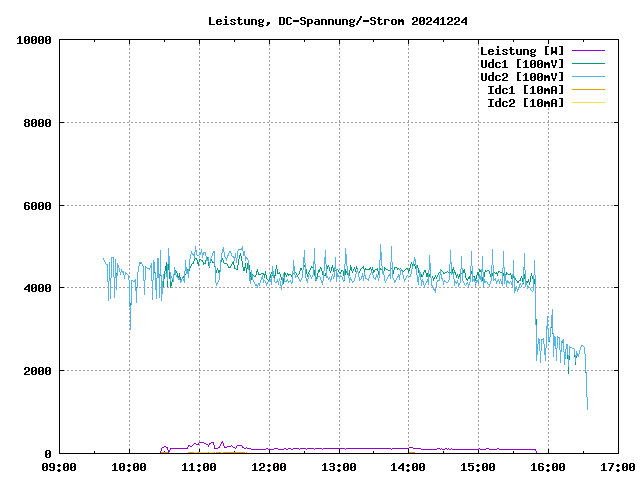
Task: Click the 11:00 x-axis tick label
Action: 199,467
